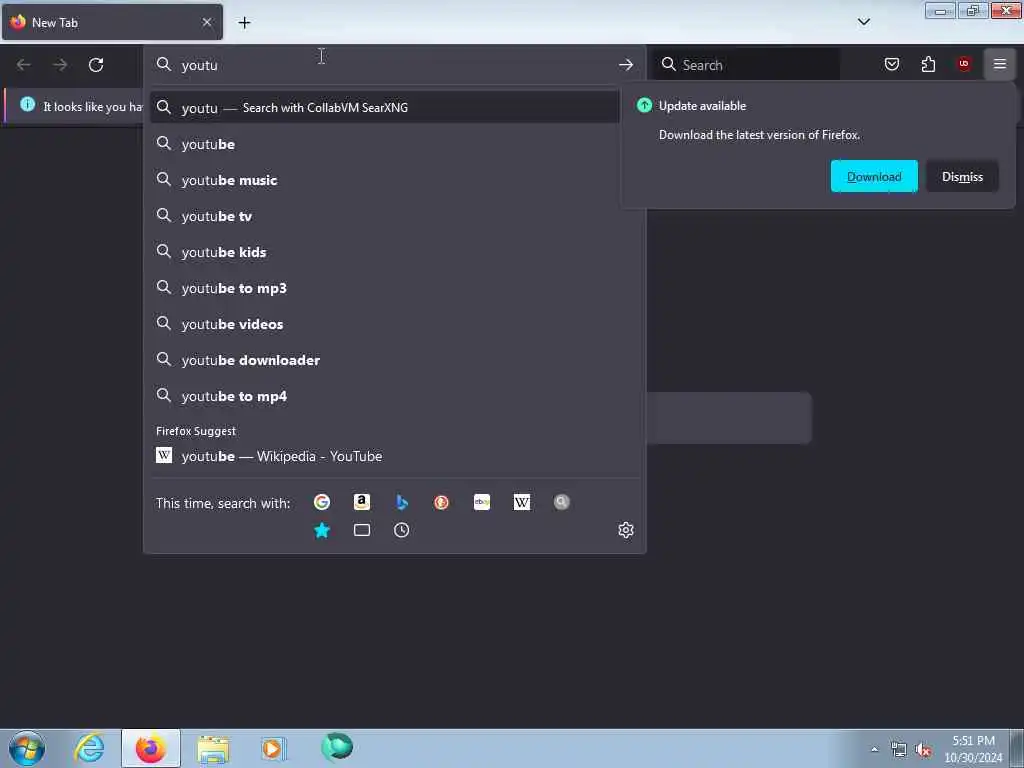
Task: Select 'youtu — Search with CollabVM SearXNG' row
Action: click(385, 107)
